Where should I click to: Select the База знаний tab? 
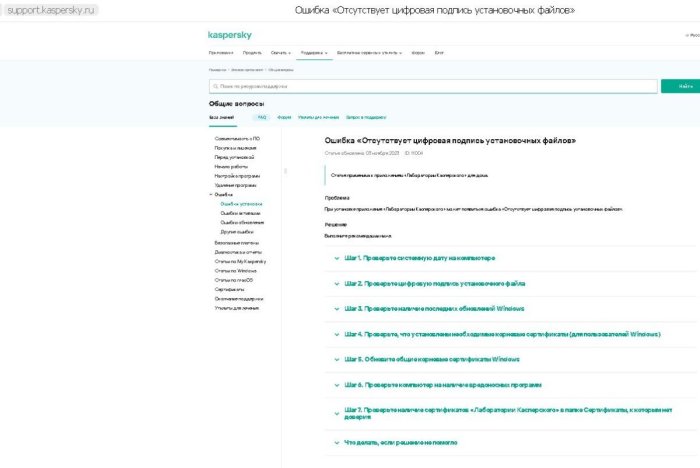pyautogui.click(x=222, y=117)
